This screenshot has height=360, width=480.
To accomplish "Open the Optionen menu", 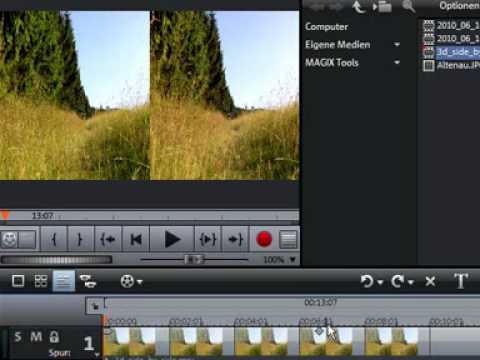I will [459, 5].
